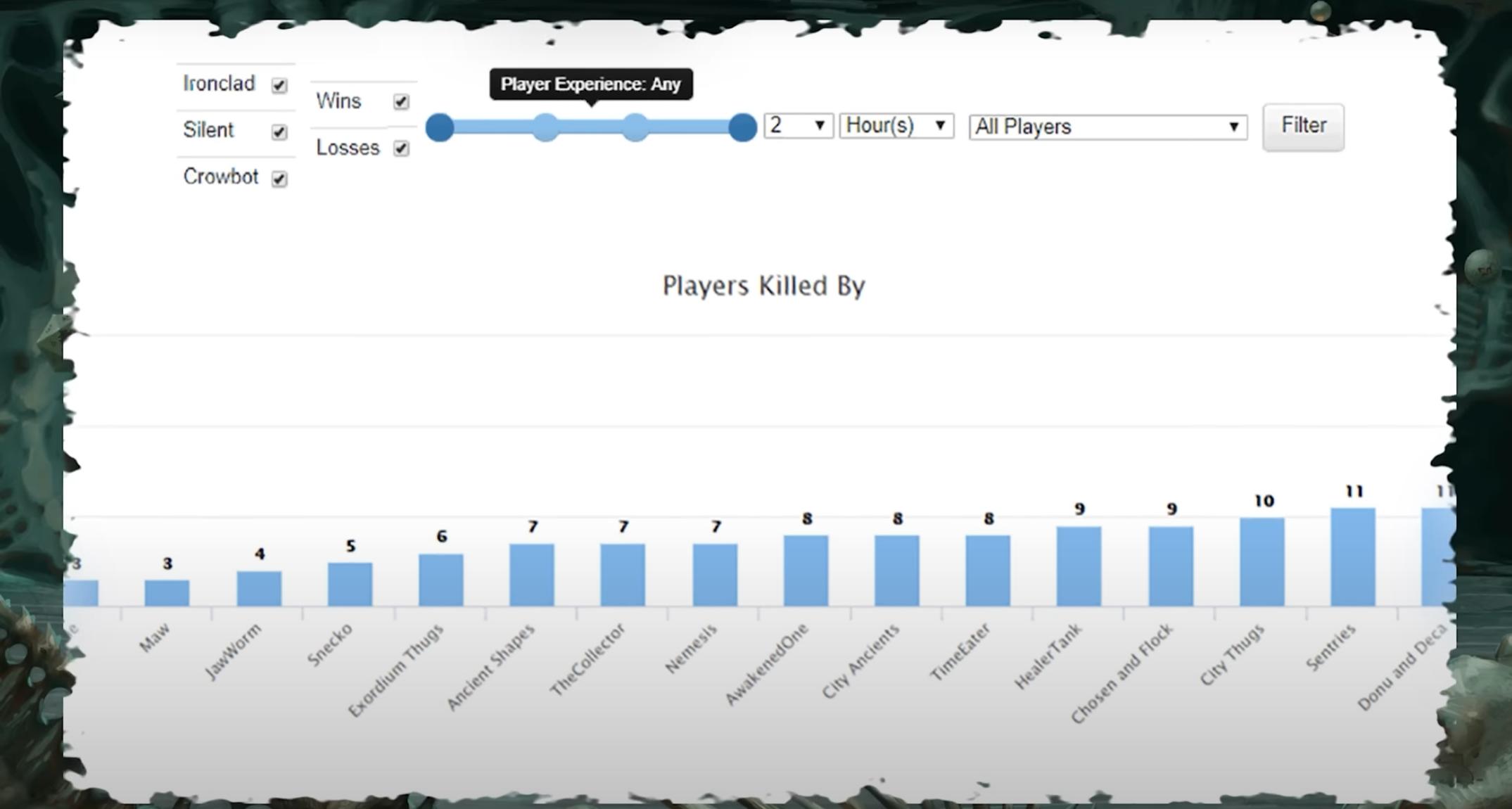Click the Players Killed By chart title
The width and height of the screenshot is (1512, 809).
(x=764, y=286)
